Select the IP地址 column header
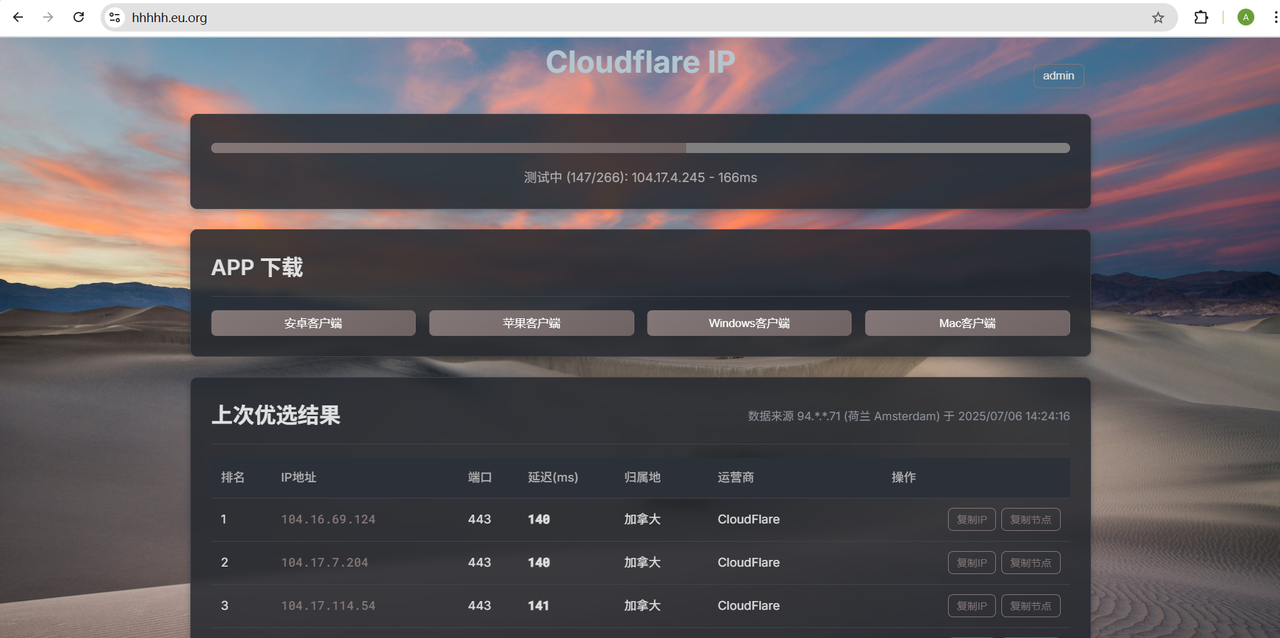The height and width of the screenshot is (638, 1280). click(299, 478)
